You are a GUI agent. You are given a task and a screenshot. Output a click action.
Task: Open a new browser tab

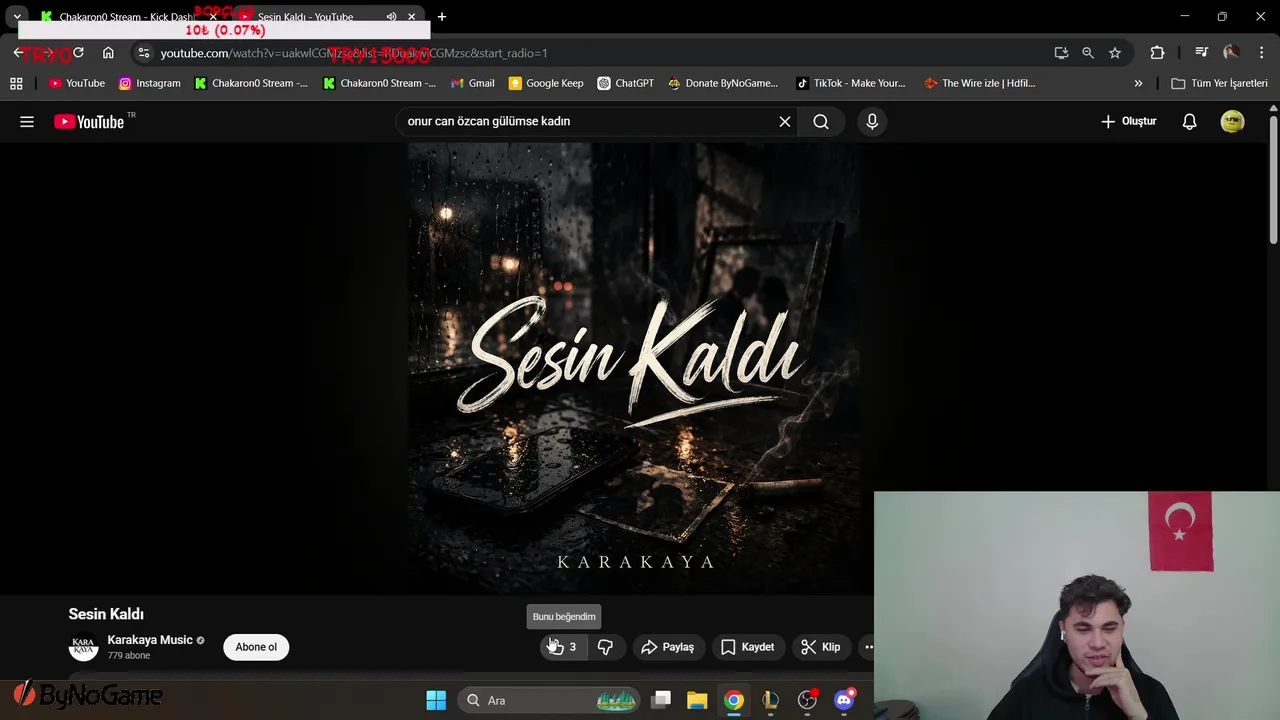[x=442, y=17]
